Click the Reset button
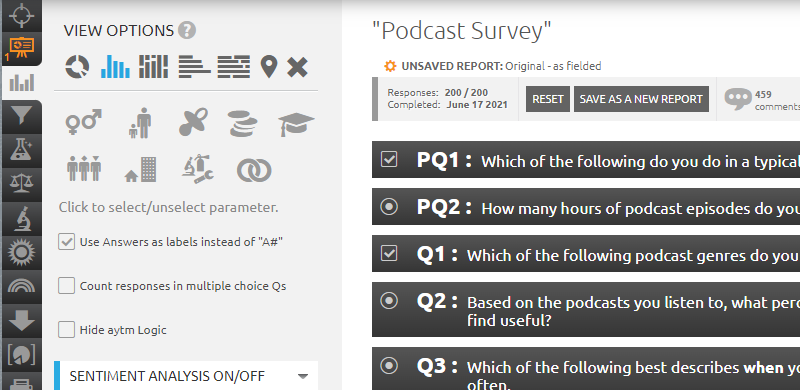 547,99
